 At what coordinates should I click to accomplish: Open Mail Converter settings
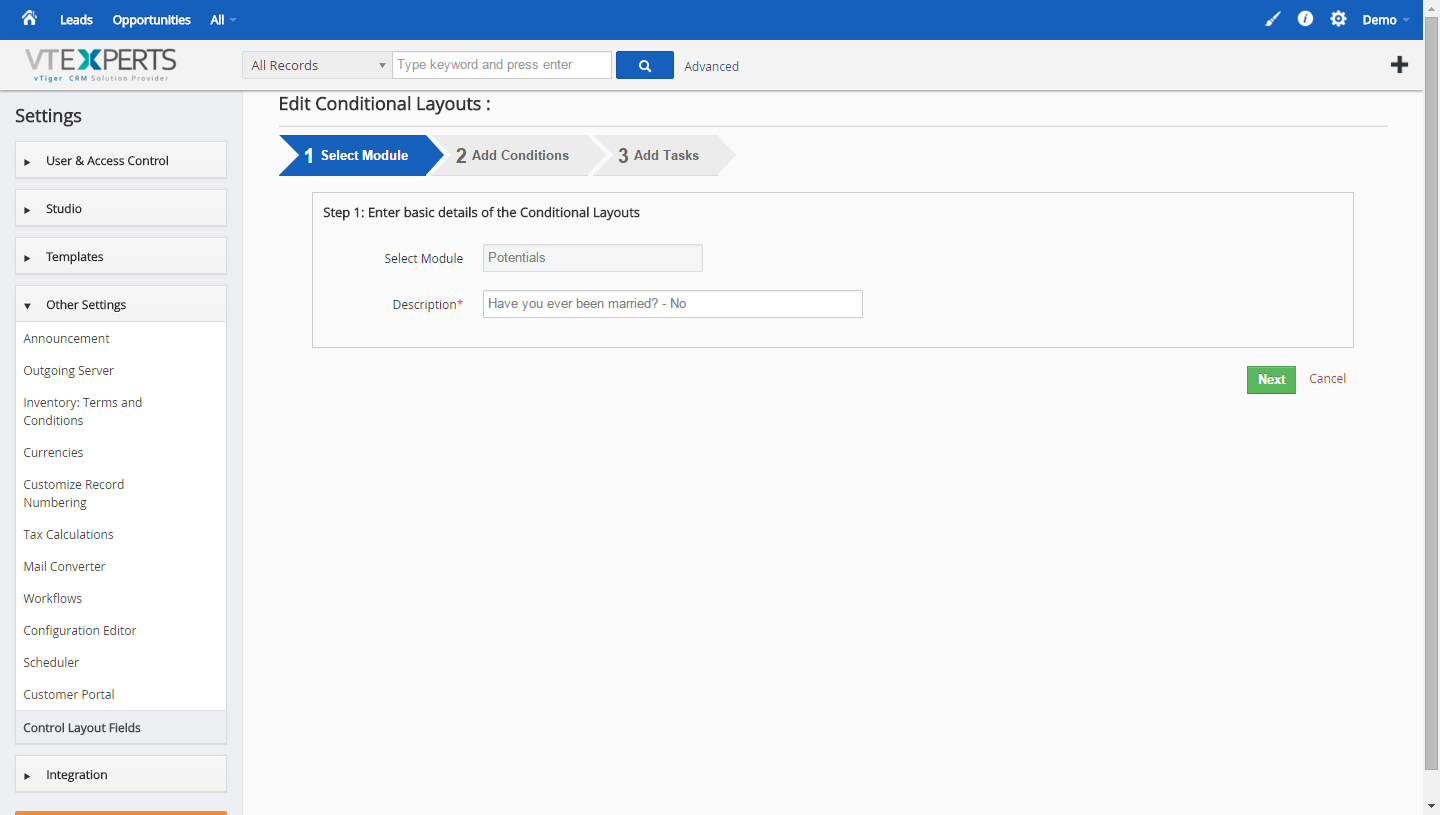[x=65, y=566]
